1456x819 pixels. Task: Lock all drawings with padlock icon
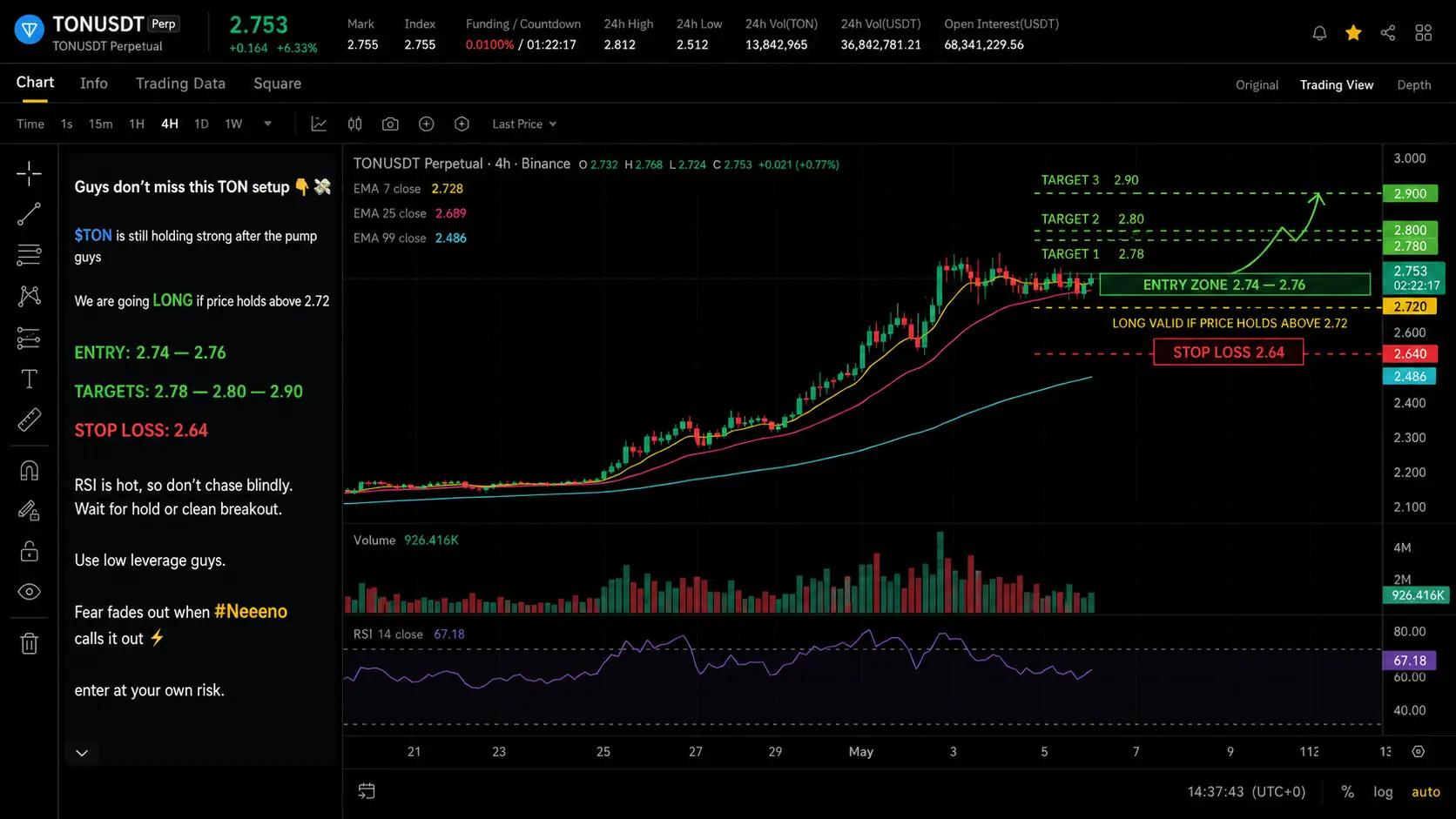pyautogui.click(x=29, y=551)
